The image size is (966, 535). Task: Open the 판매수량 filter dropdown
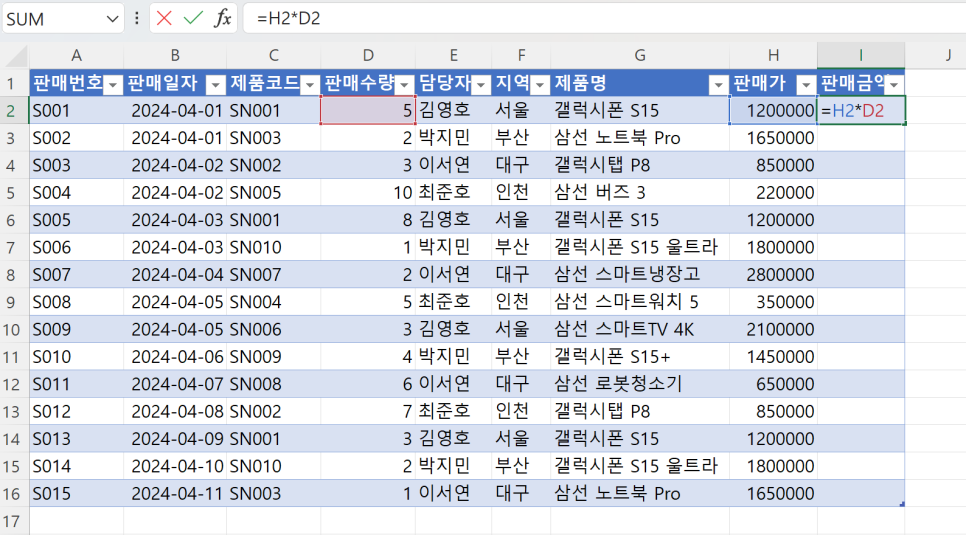405,84
